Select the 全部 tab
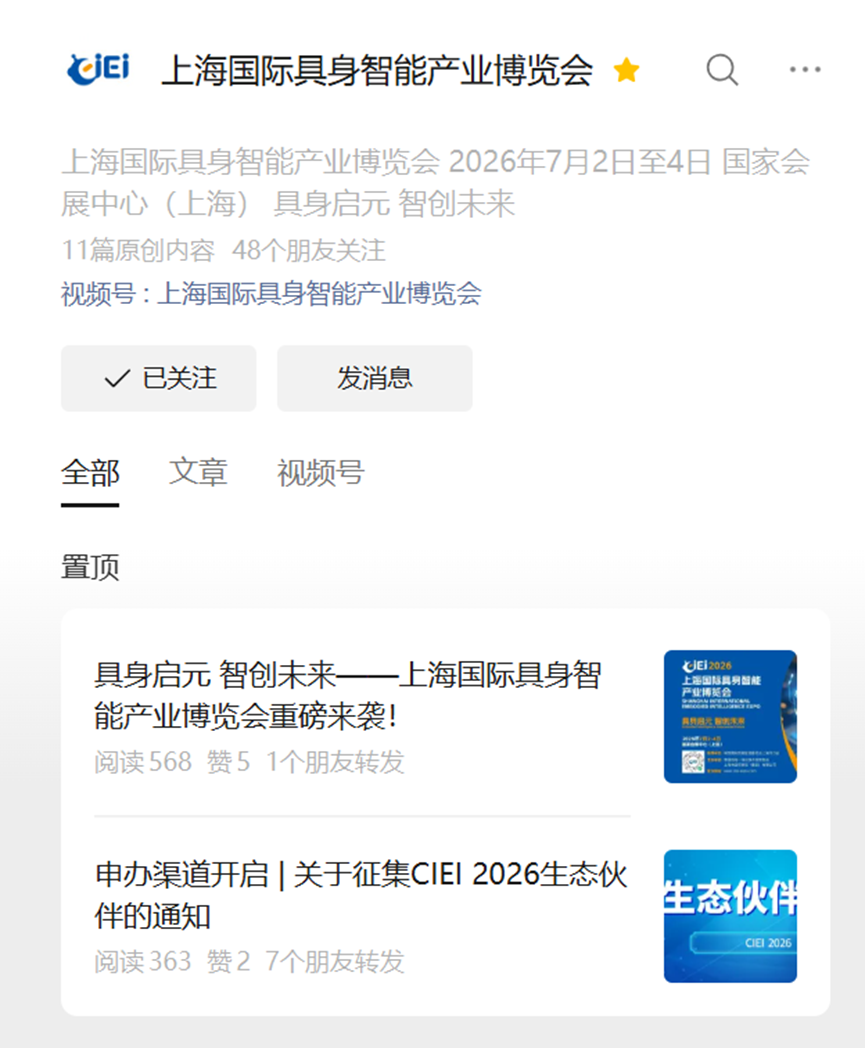Screen dimensions: 865x1048 90,473
